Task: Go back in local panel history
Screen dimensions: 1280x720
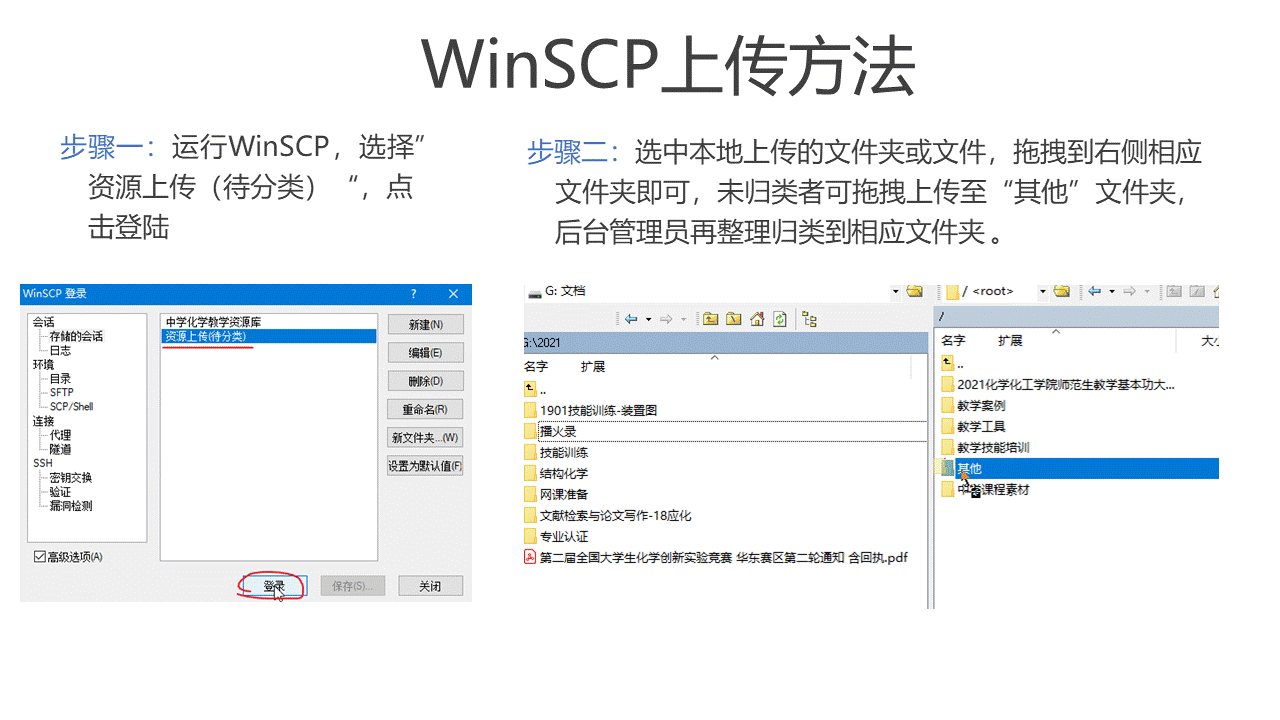Action: coord(631,319)
